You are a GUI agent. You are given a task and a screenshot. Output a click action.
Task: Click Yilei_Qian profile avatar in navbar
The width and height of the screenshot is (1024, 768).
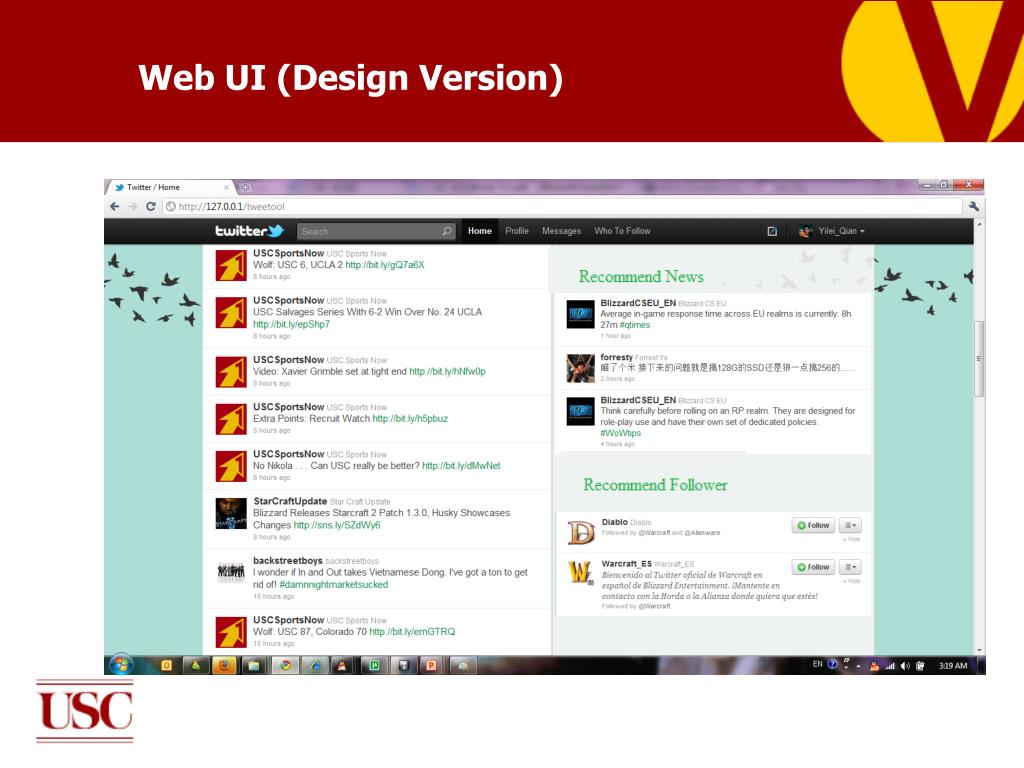click(805, 231)
